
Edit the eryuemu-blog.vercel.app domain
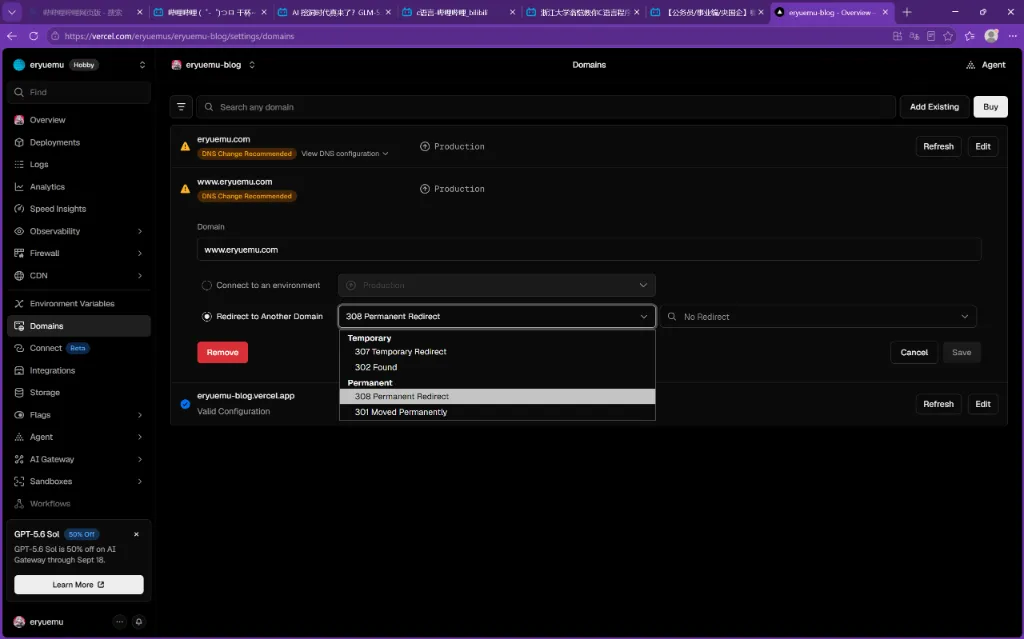coord(983,404)
